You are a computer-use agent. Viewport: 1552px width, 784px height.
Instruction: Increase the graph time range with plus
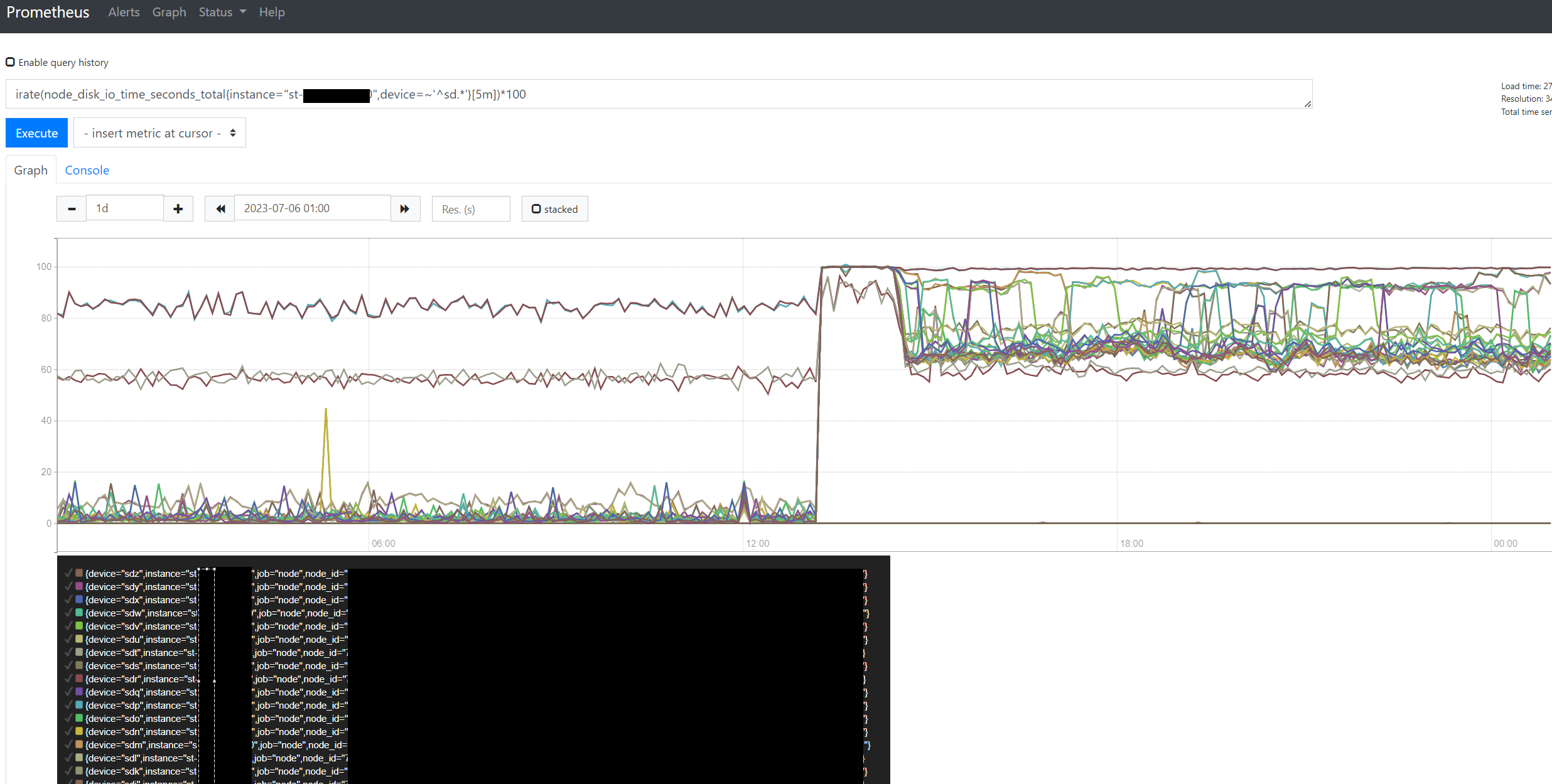coord(178,209)
